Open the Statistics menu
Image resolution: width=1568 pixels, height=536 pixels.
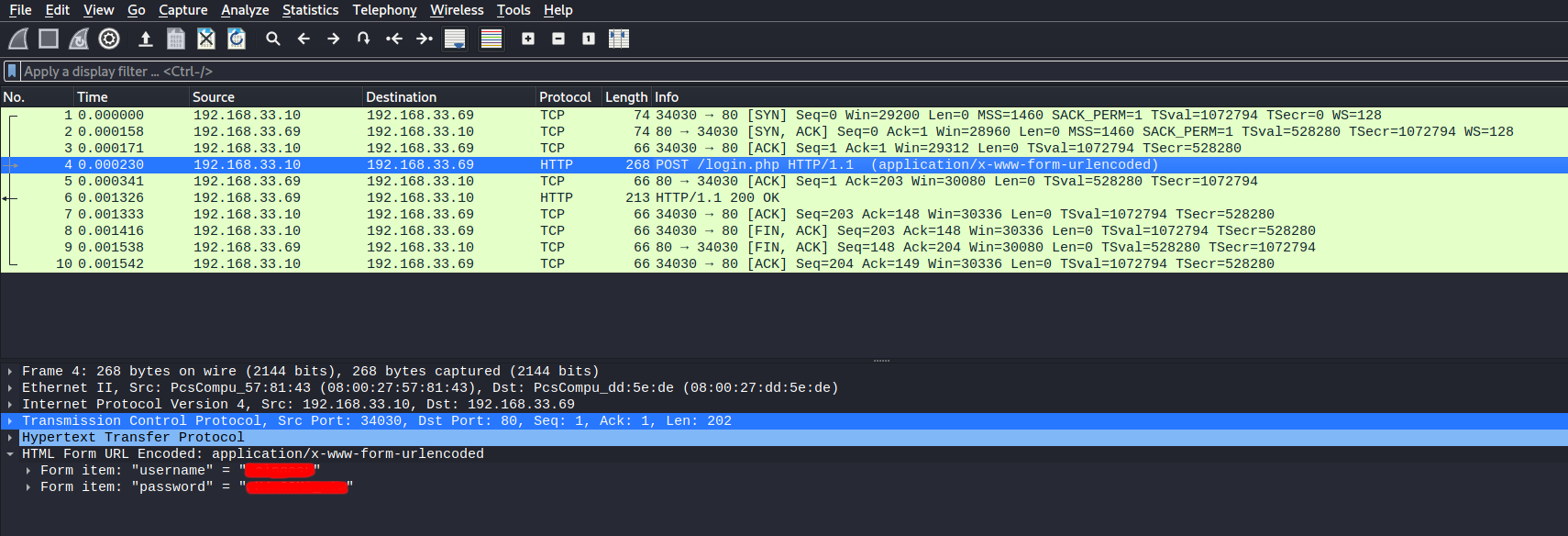click(310, 10)
